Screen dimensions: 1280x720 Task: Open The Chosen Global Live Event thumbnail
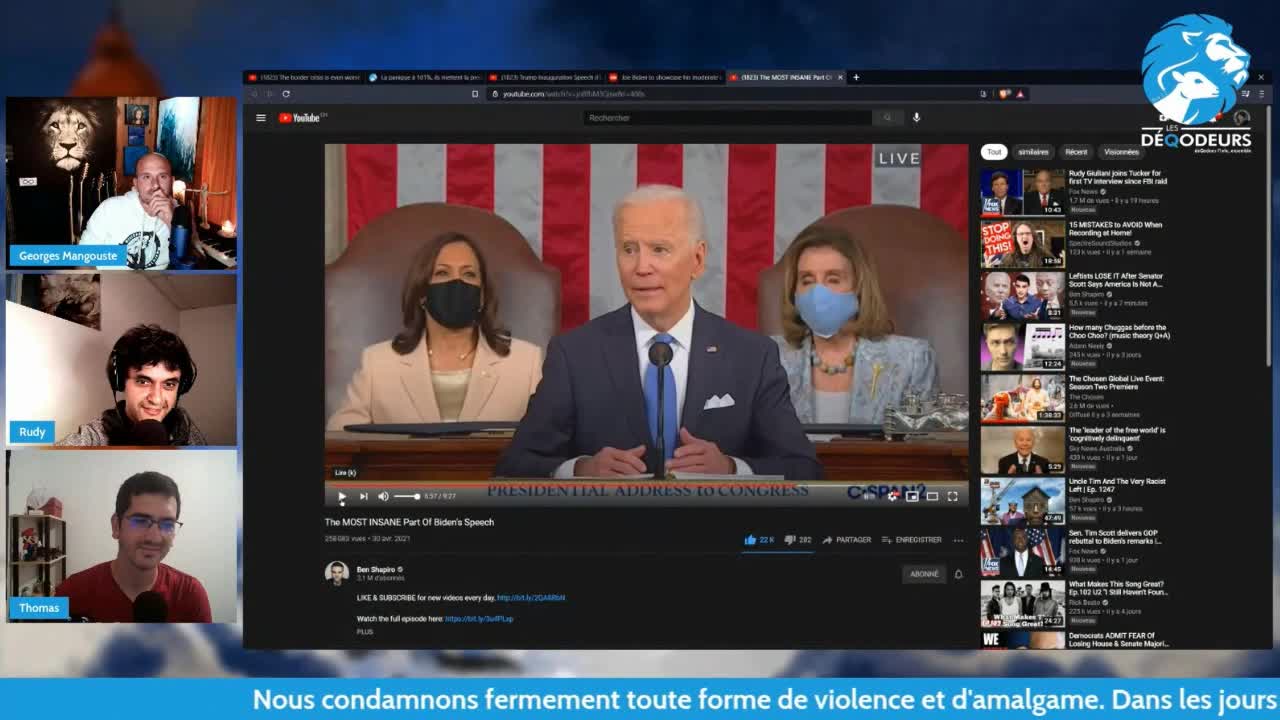coord(1022,398)
